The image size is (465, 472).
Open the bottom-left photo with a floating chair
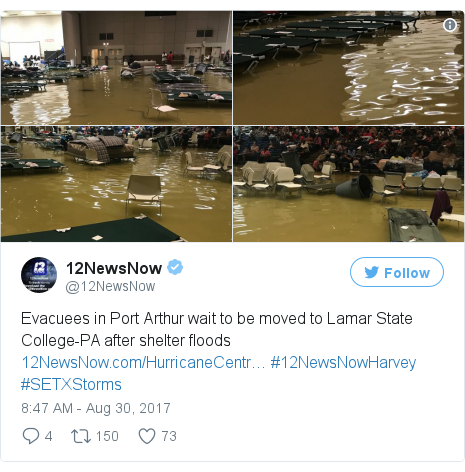116,184
